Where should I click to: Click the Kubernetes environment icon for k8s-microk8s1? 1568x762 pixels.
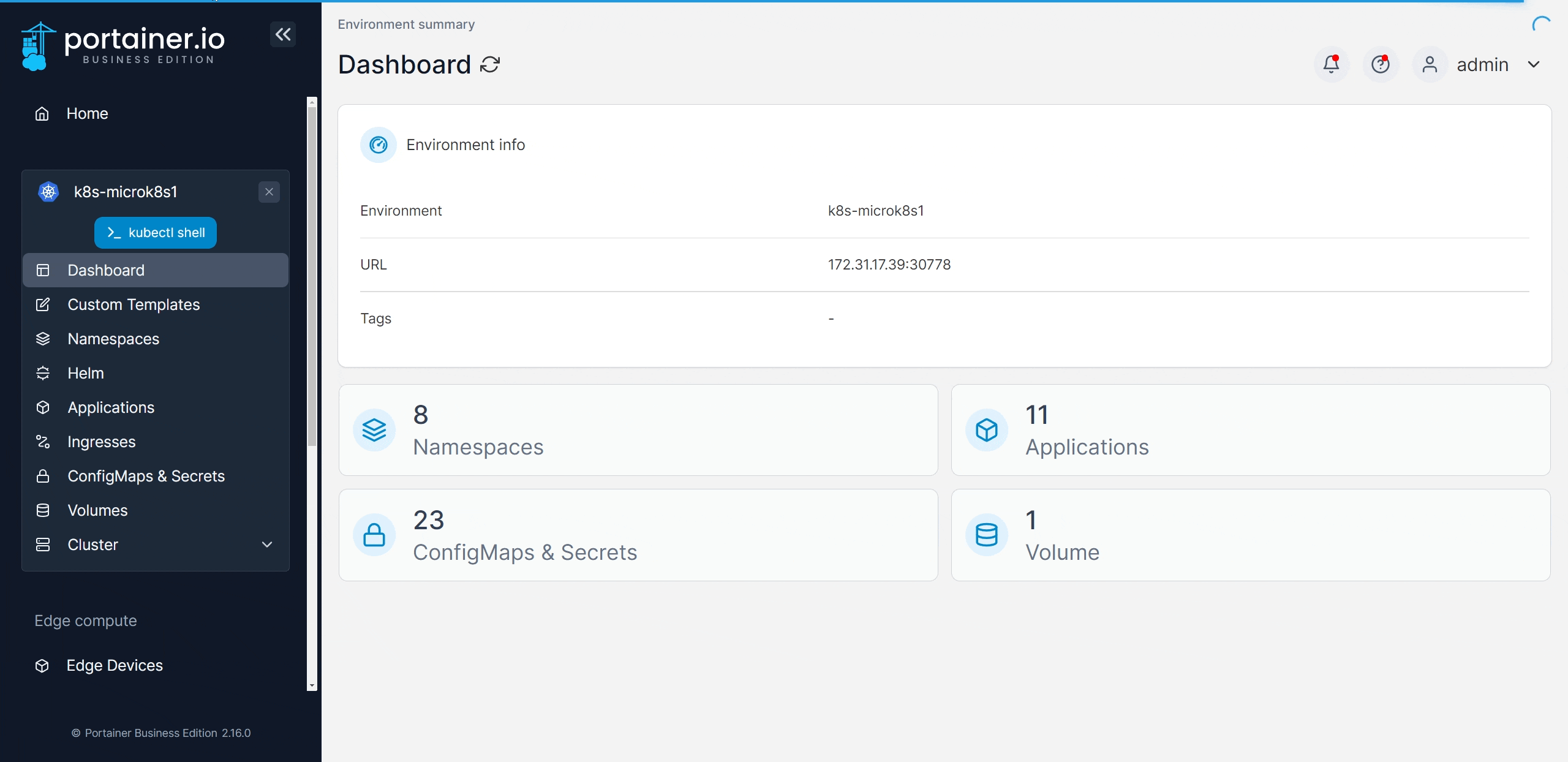(48, 191)
